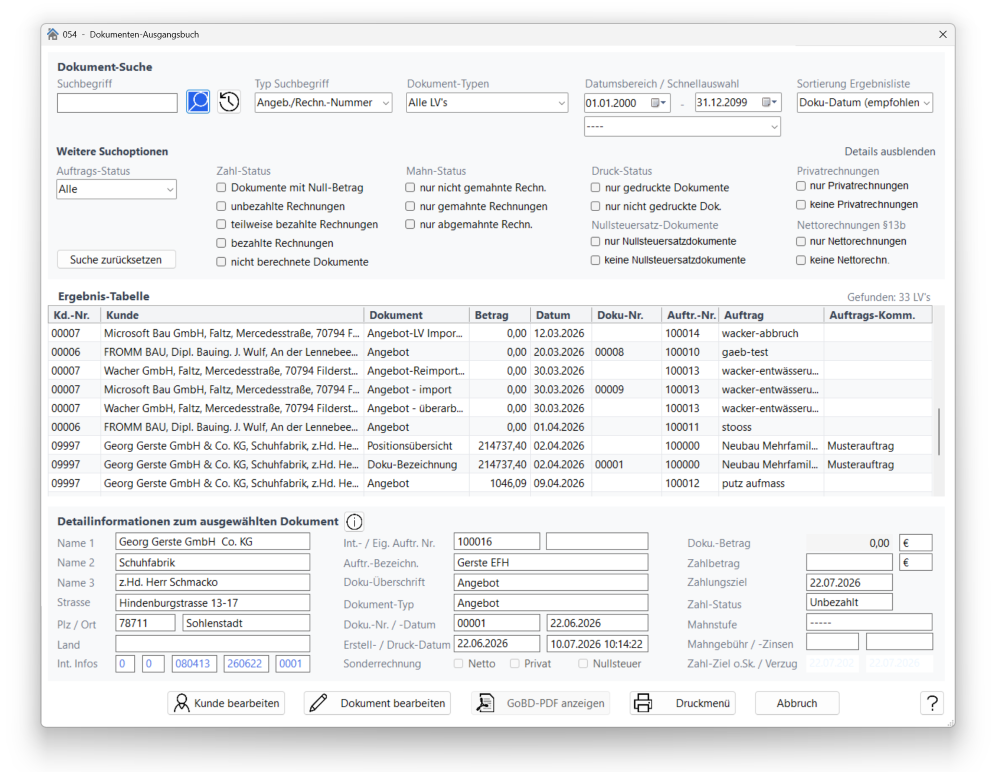Screen dimensions: 1000x772
Task: Click the Abbruch button
Action: click(x=797, y=703)
